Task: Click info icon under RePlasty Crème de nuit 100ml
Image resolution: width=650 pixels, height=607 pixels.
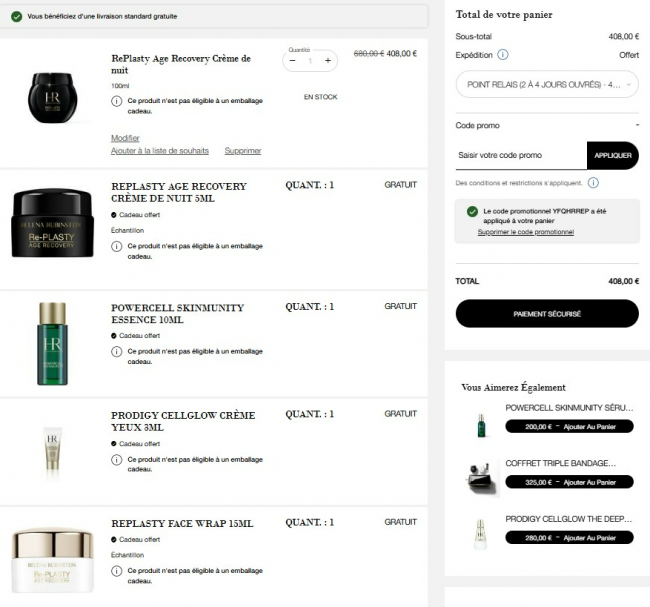Action: pos(116,101)
